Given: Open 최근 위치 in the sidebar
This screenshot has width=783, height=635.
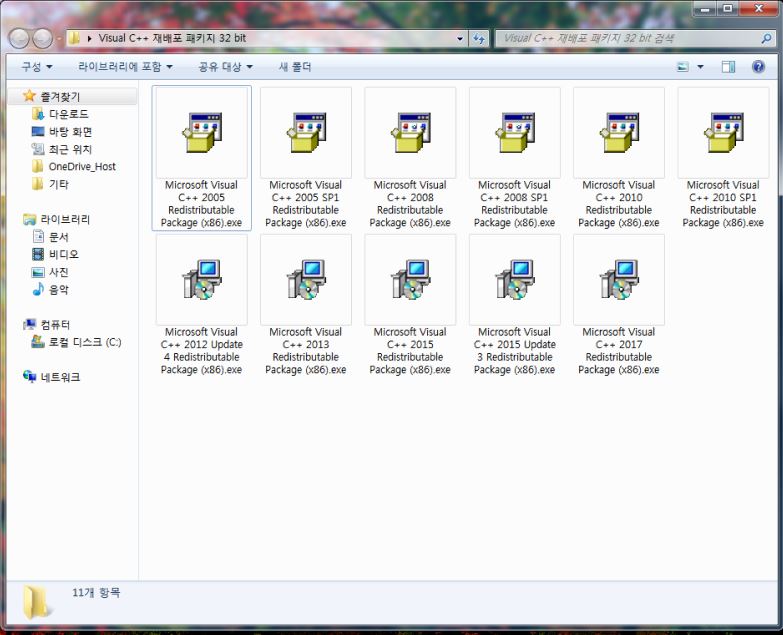Looking at the screenshot, I should click(x=70, y=149).
